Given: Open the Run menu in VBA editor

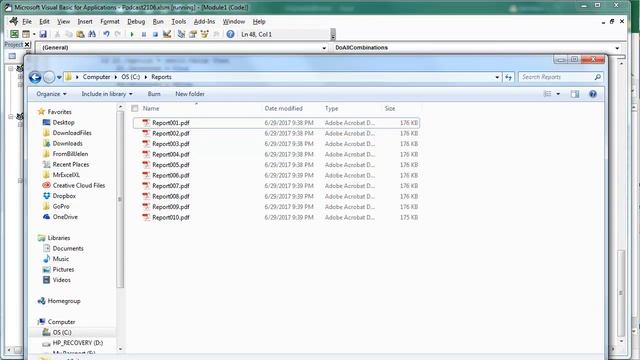Looking at the screenshot, I should point(158,21).
